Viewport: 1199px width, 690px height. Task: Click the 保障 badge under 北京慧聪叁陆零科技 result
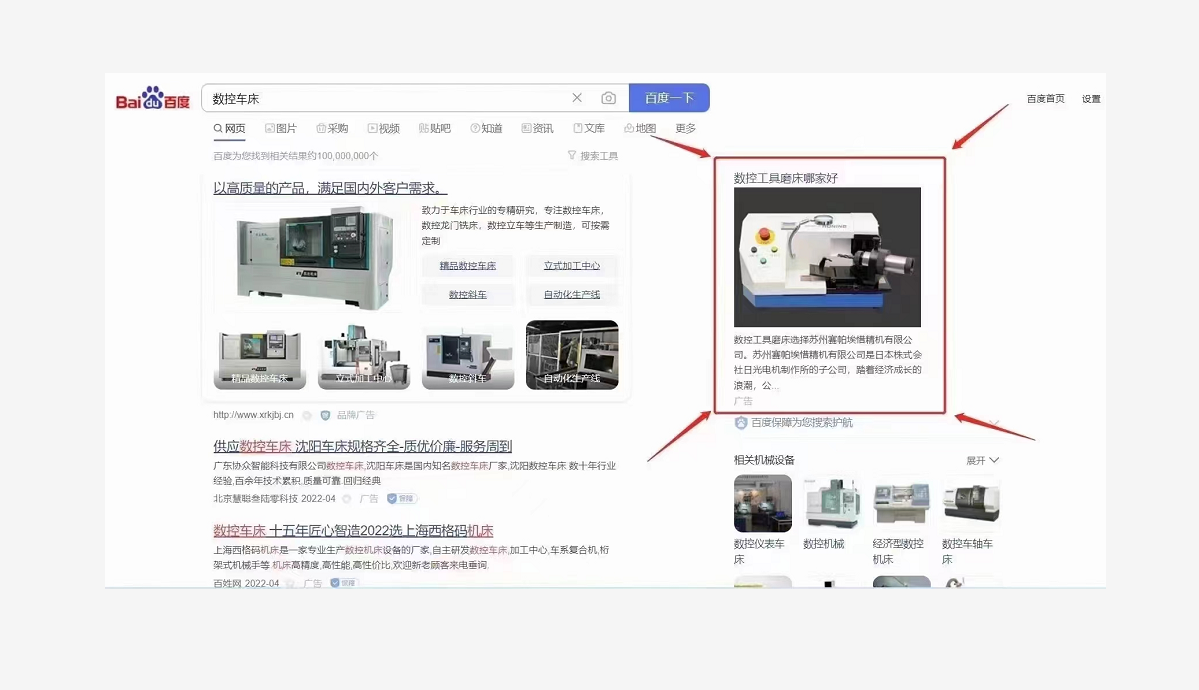pyautogui.click(x=401, y=498)
